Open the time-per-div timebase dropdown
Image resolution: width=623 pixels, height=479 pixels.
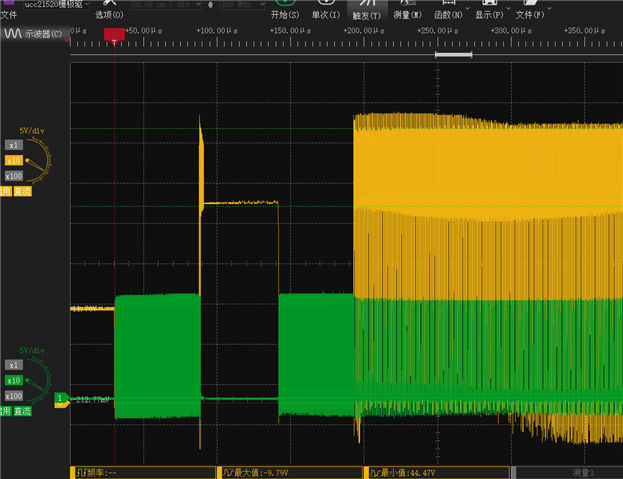[166, 5]
